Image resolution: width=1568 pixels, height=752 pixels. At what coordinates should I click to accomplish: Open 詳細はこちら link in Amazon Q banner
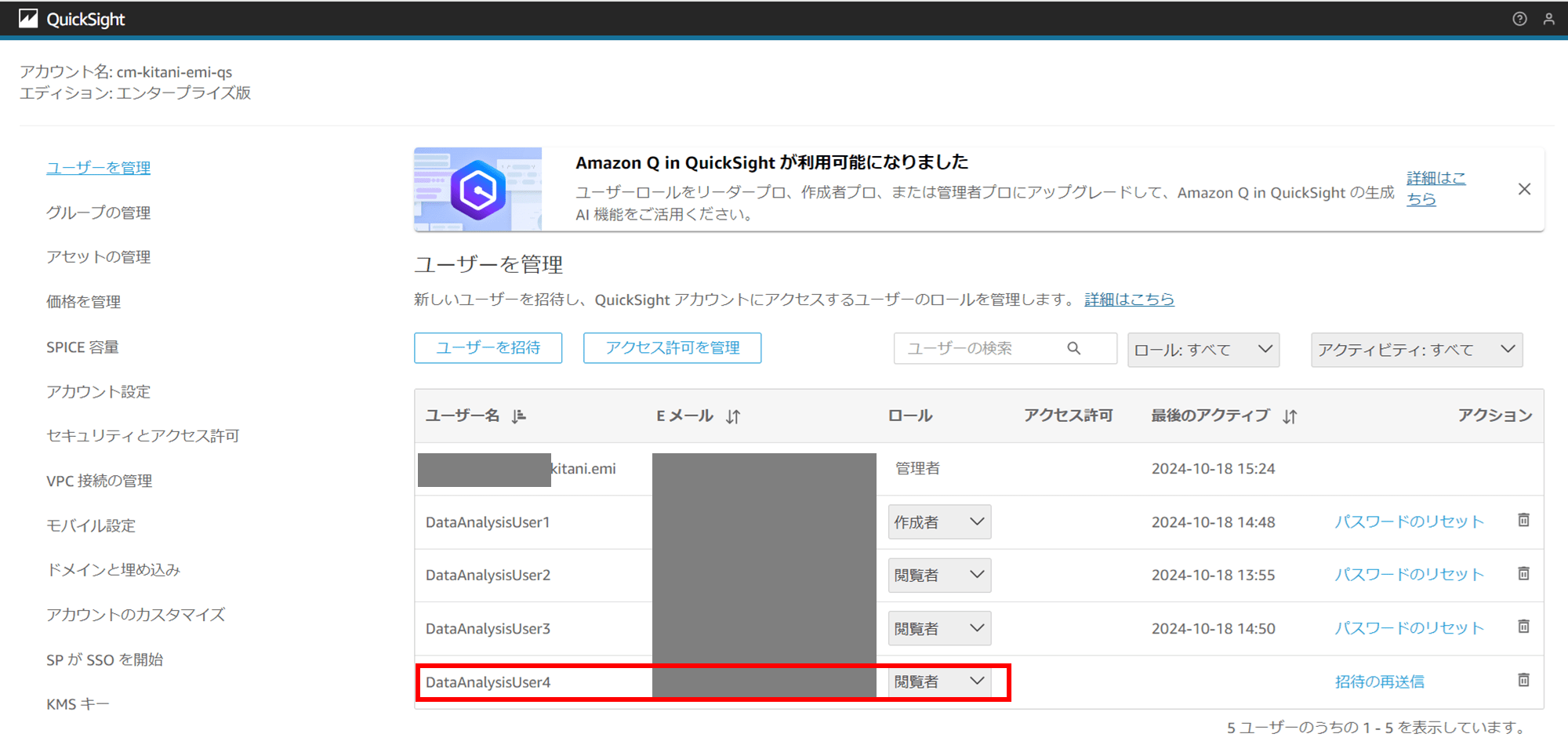click(1436, 188)
